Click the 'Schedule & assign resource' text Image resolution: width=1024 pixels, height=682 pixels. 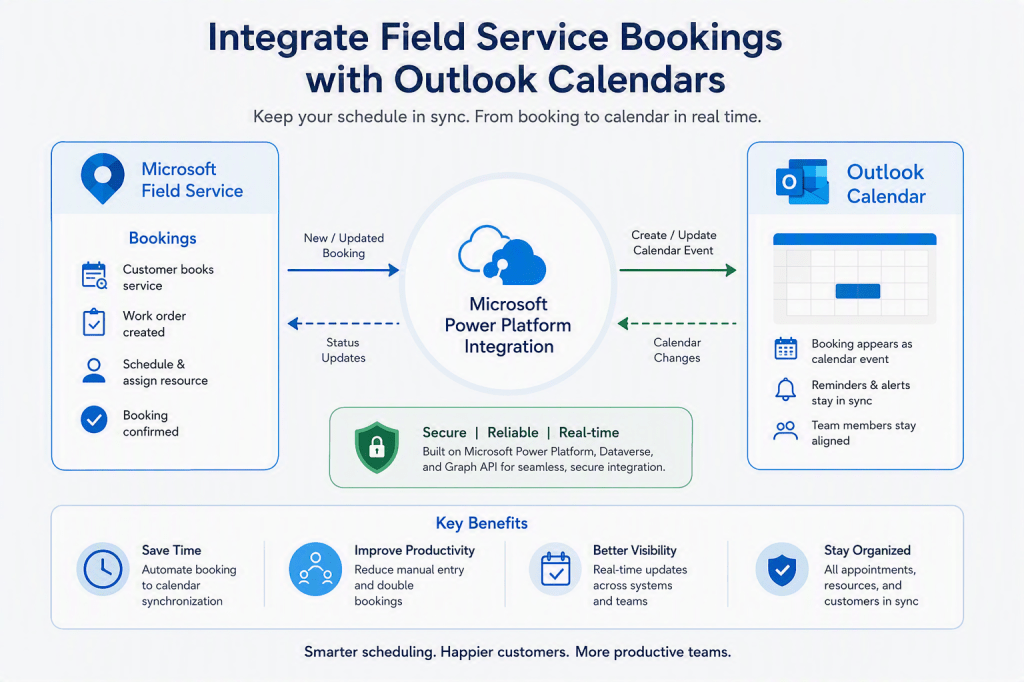[x=165, y=372]
